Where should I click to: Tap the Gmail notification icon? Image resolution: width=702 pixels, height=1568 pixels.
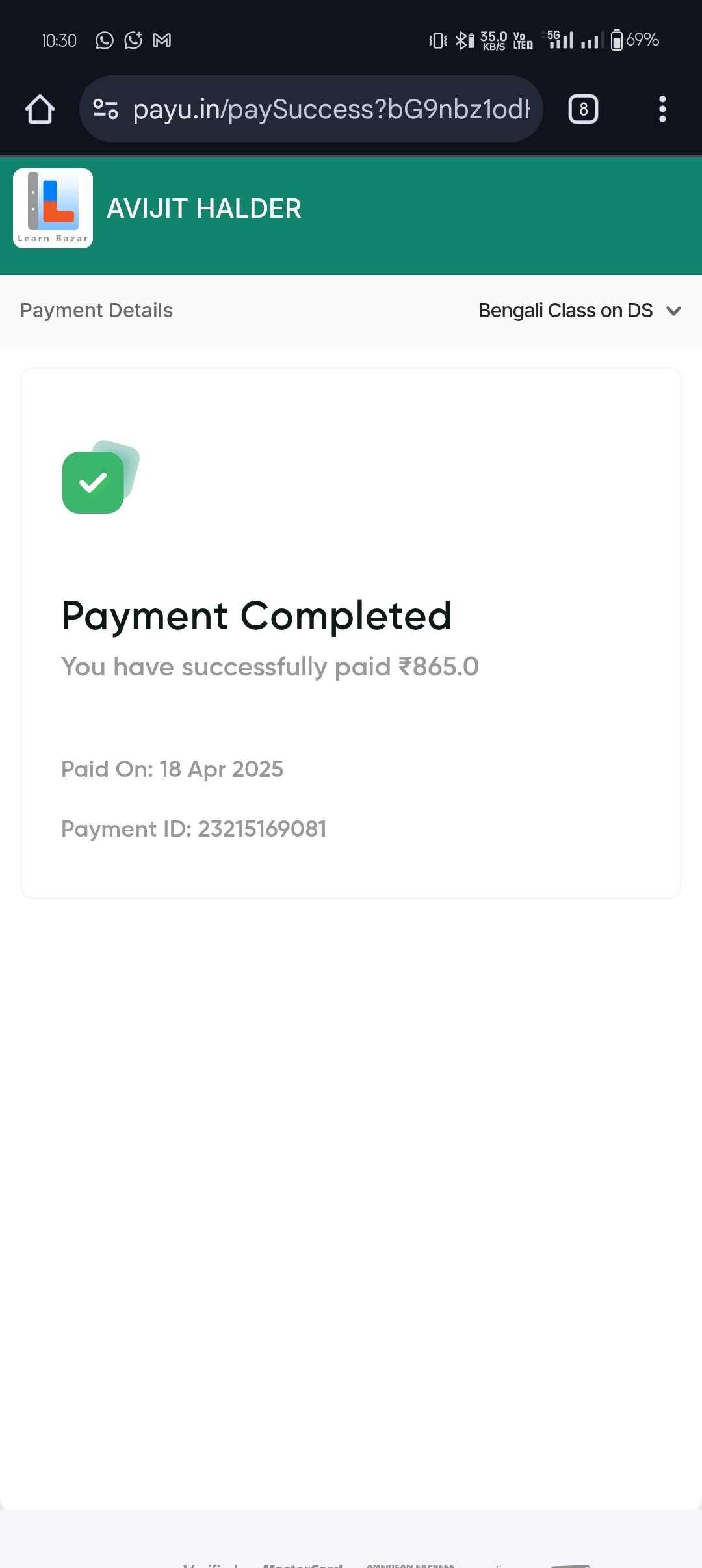point(162,40)
